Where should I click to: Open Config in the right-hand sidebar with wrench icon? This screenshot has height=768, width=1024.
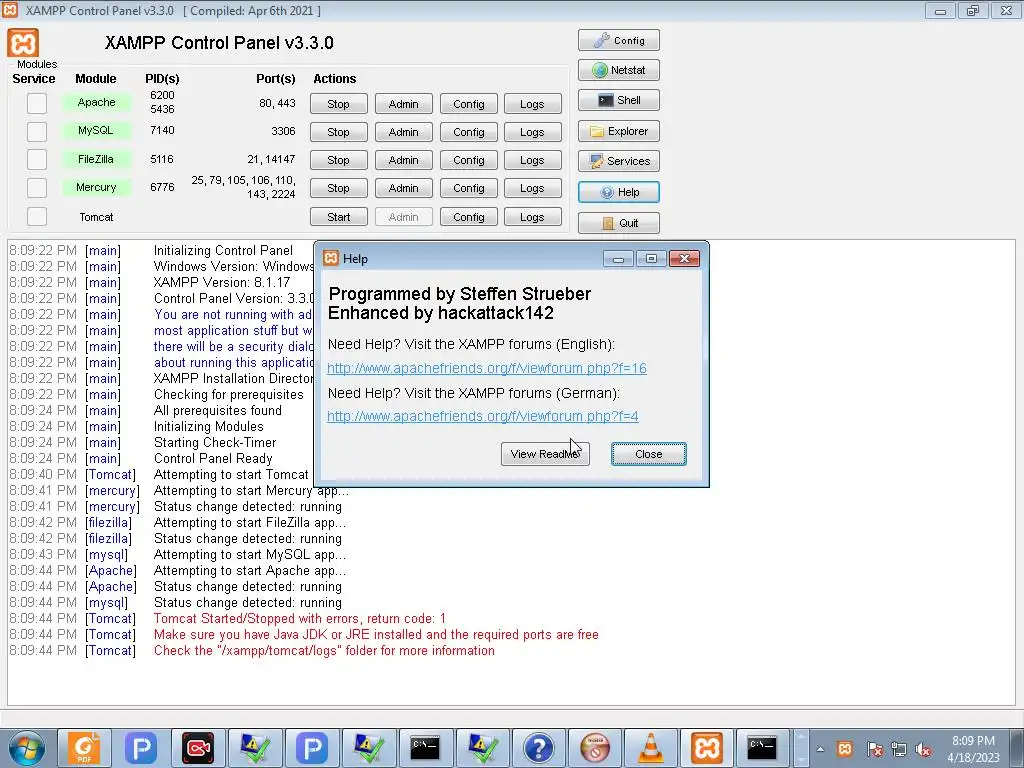coord(618,40)
